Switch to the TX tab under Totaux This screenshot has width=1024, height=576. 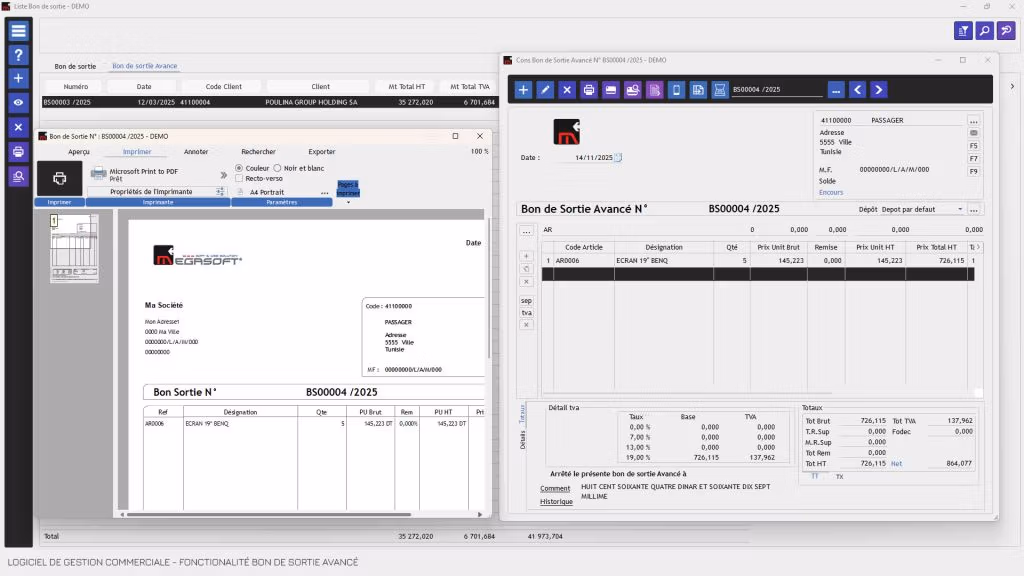point(840,477)
